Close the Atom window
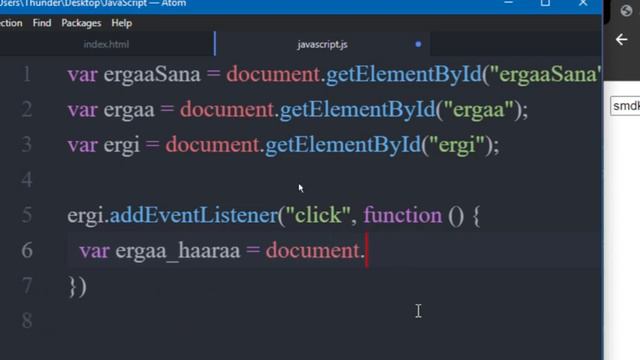Screen dimensions: 640x360 (x=583, y=3)
